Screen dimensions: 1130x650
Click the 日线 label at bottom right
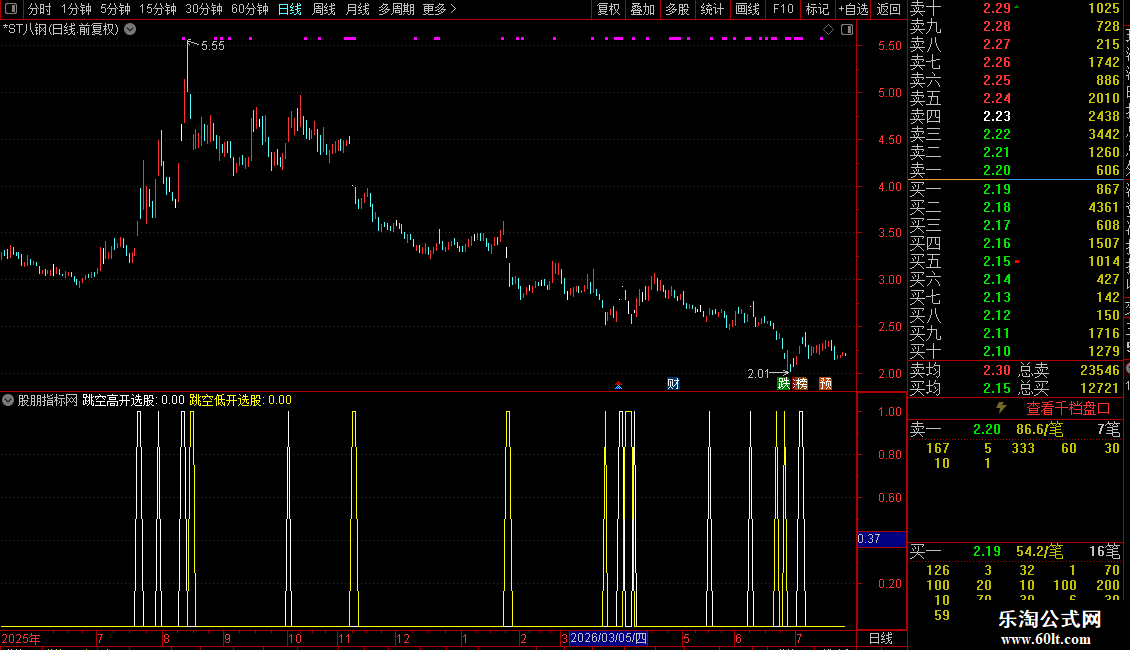tap(881, 638)
